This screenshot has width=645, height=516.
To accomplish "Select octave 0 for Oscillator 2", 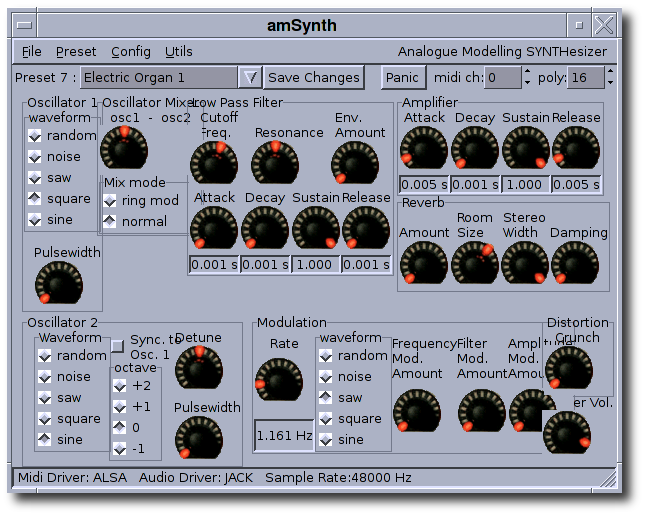I will [x=127, y=428].
